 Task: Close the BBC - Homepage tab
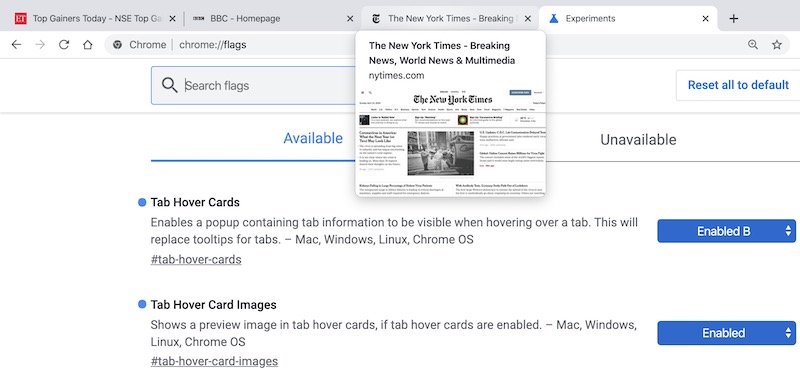pyautogui.click(x=350, y=19)
